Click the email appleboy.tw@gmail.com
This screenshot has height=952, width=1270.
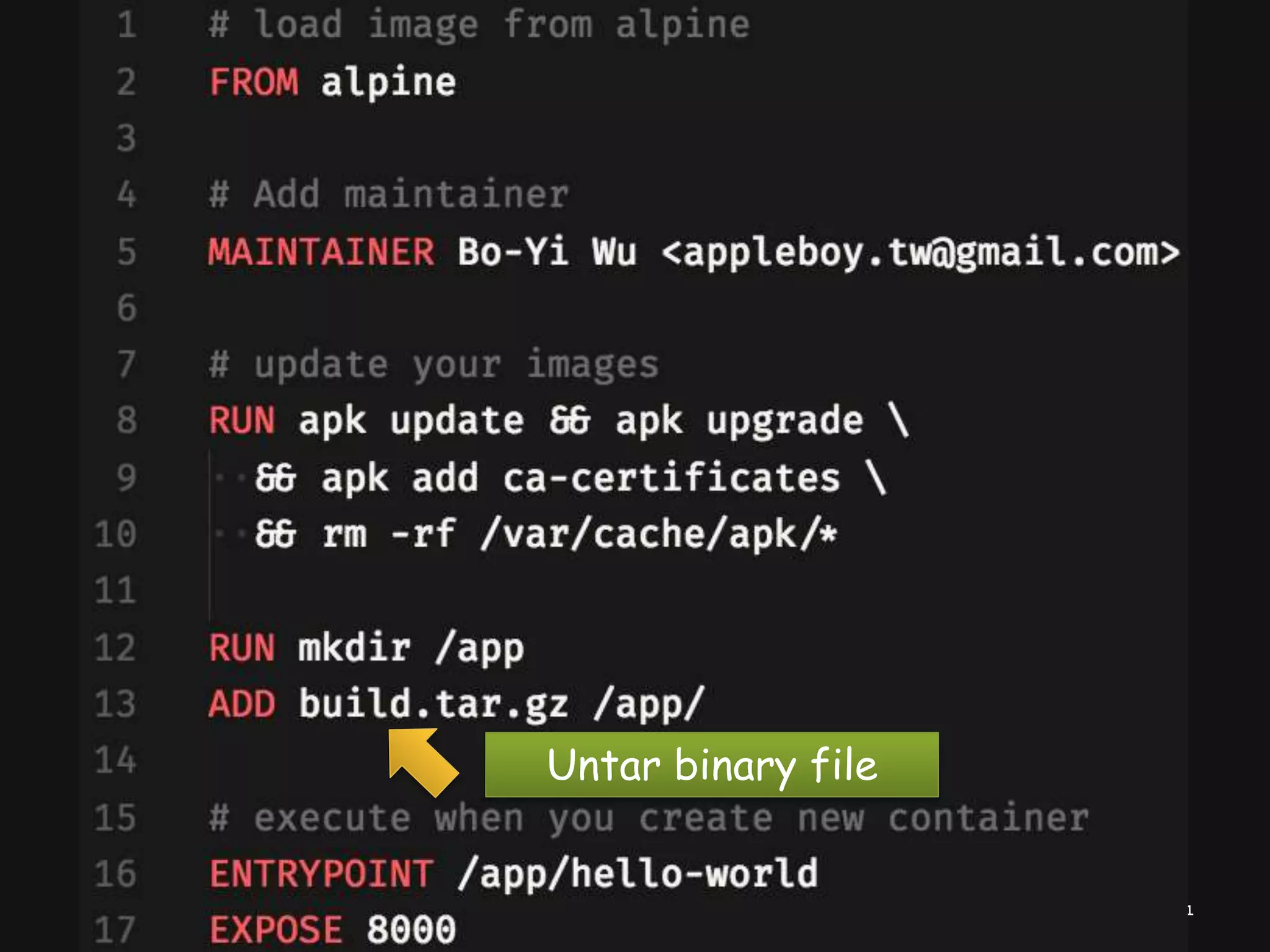(920, 252)
